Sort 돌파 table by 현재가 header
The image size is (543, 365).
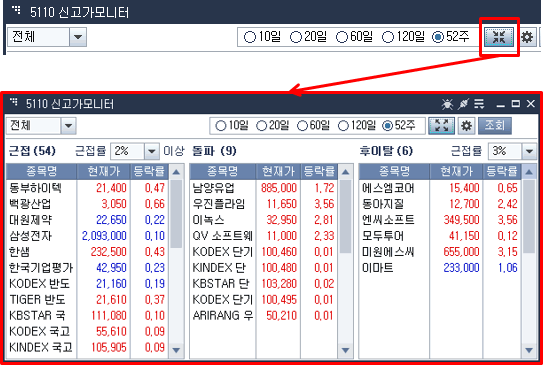(278, 171)
